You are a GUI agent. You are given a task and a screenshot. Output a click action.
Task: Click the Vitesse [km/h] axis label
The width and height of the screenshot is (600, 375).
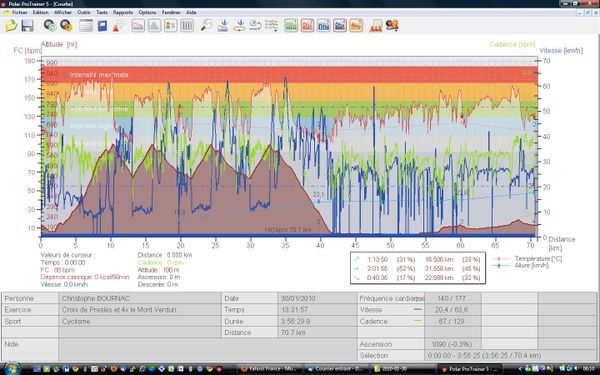561,51
